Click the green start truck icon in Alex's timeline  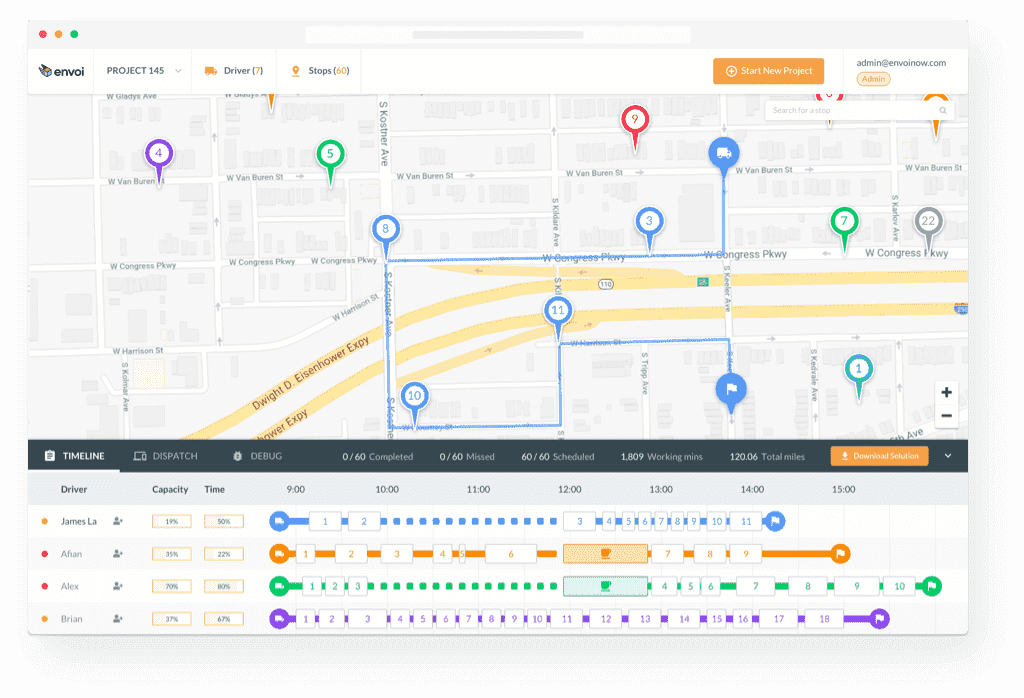coord(279,586)
